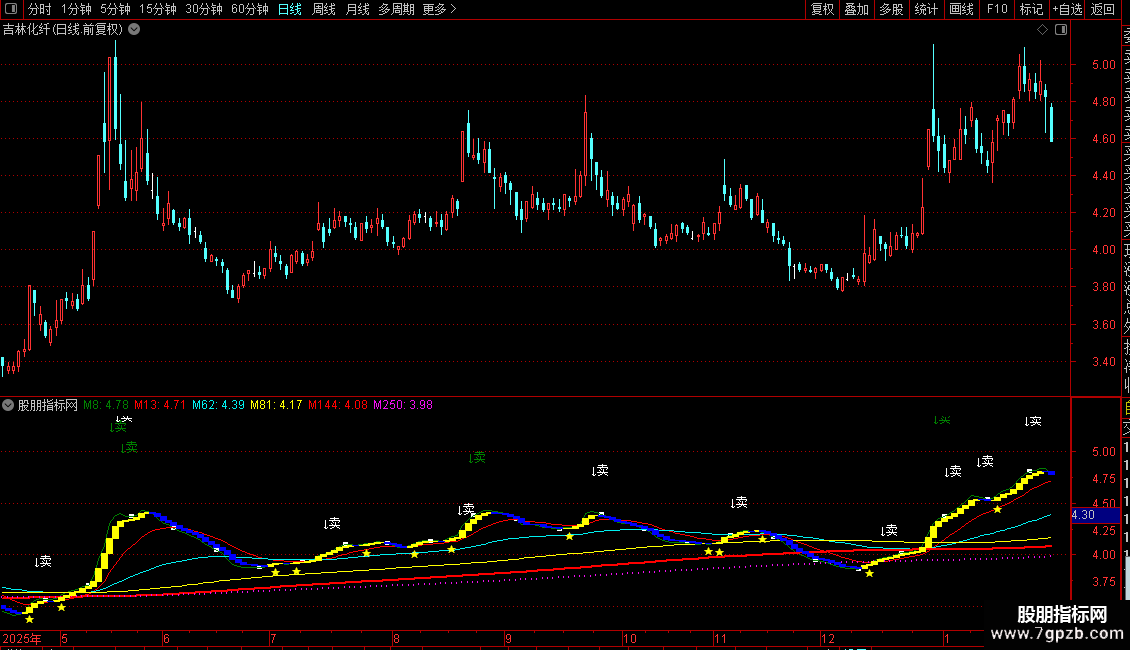
Task: Click the 2025年 label on time axis
Action: tap(22, 638)
